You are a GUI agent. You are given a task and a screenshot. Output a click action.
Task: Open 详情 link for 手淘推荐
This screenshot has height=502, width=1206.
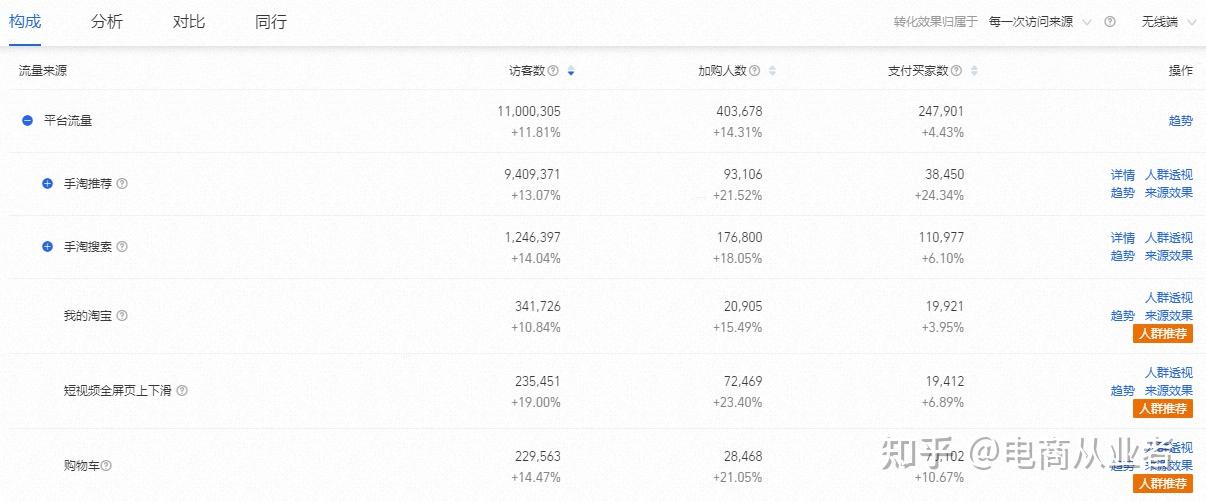pos(1123,175)
